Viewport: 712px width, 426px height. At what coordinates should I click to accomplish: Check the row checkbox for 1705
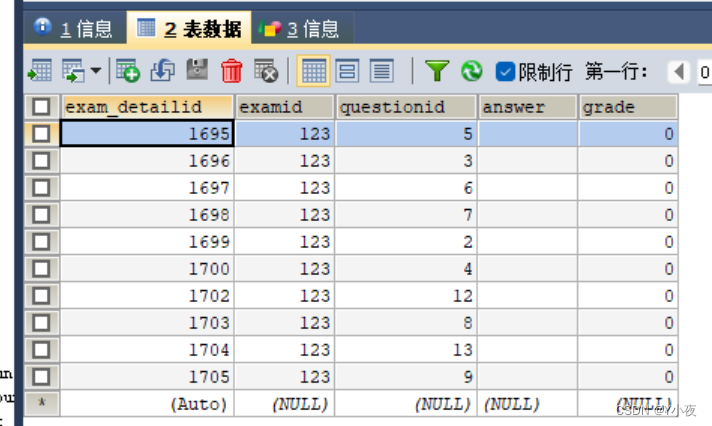pos(41,377)
